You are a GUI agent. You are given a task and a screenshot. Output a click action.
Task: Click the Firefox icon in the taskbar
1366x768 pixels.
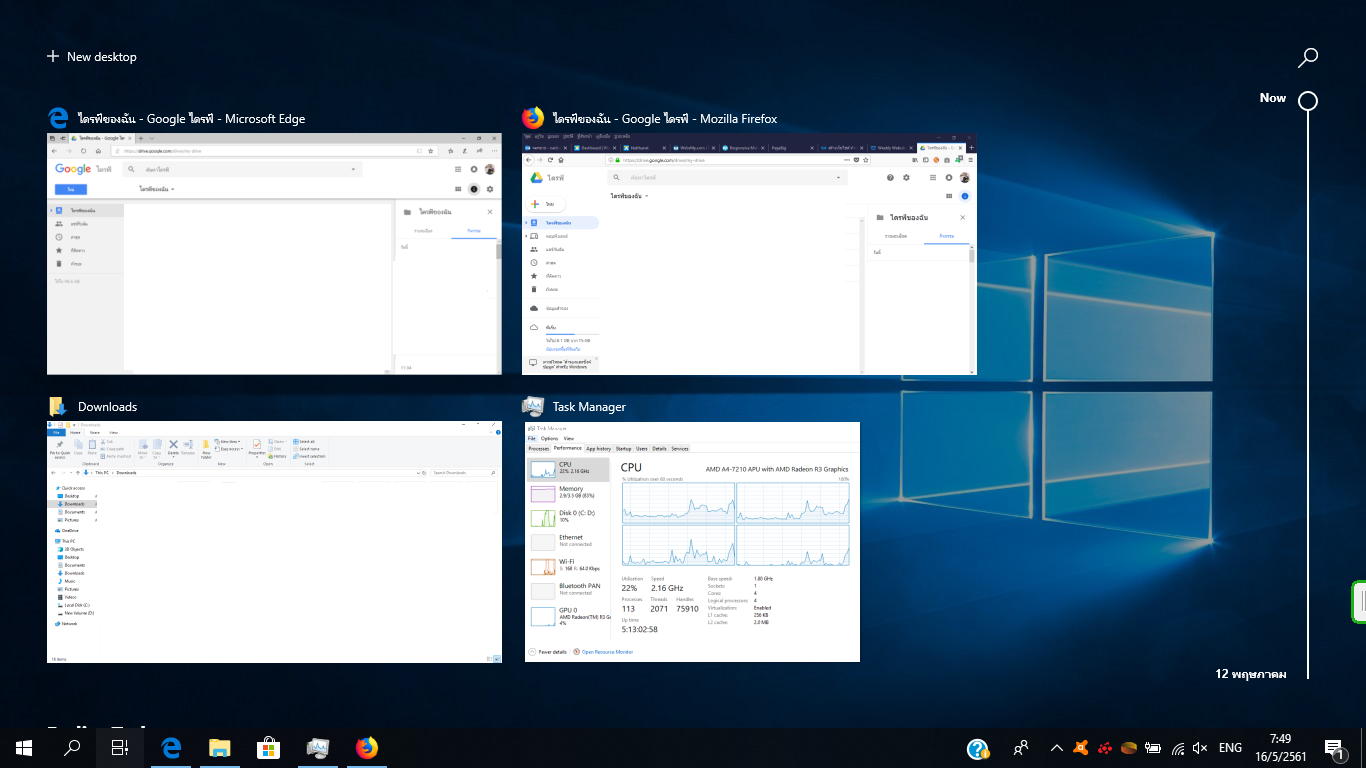pyautogui.click(x=367, y=748)
